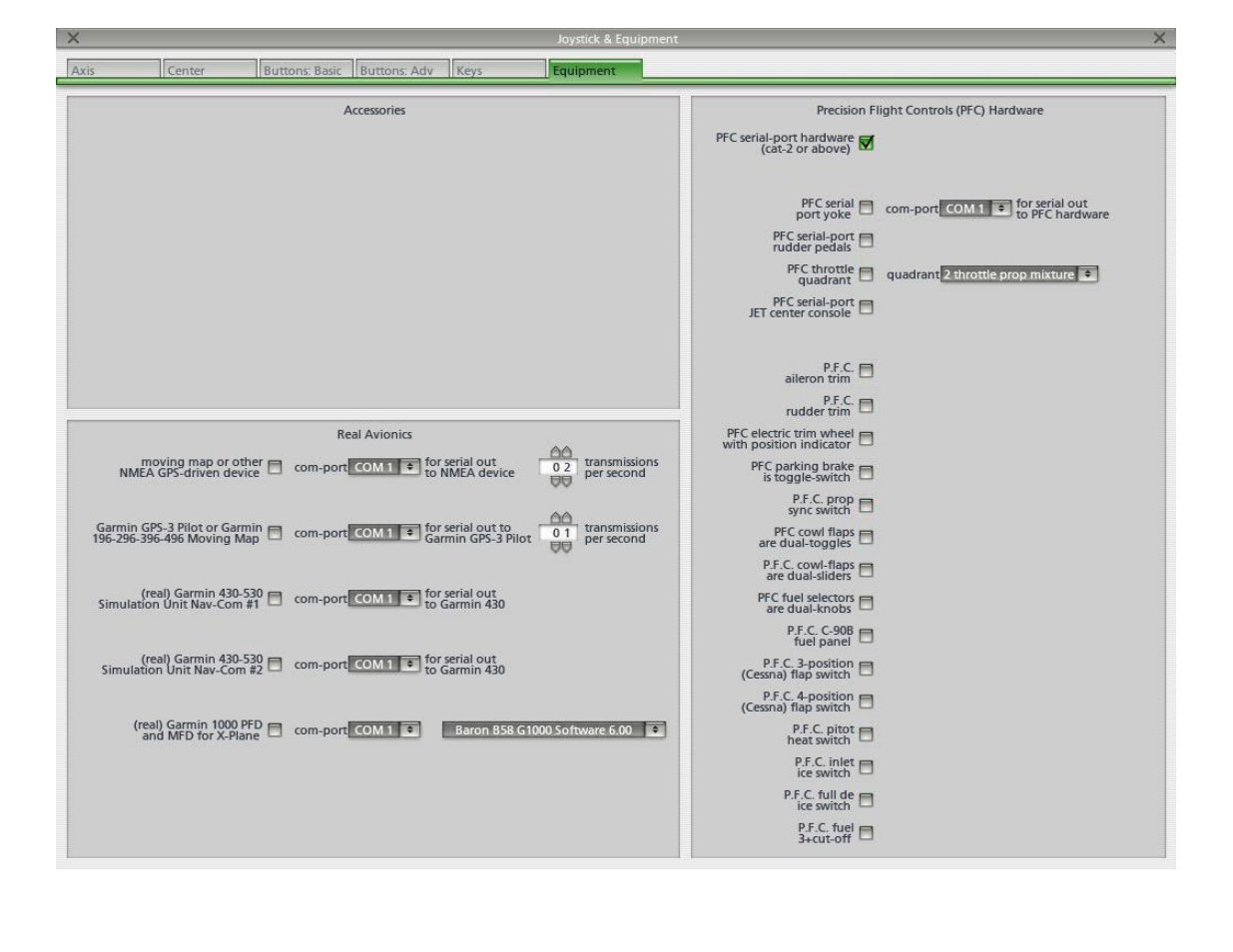Toggle P.F.C. pitot heat switch checkbox
The height and width of the screenshot is (952, 1233).
coord(866,734)
